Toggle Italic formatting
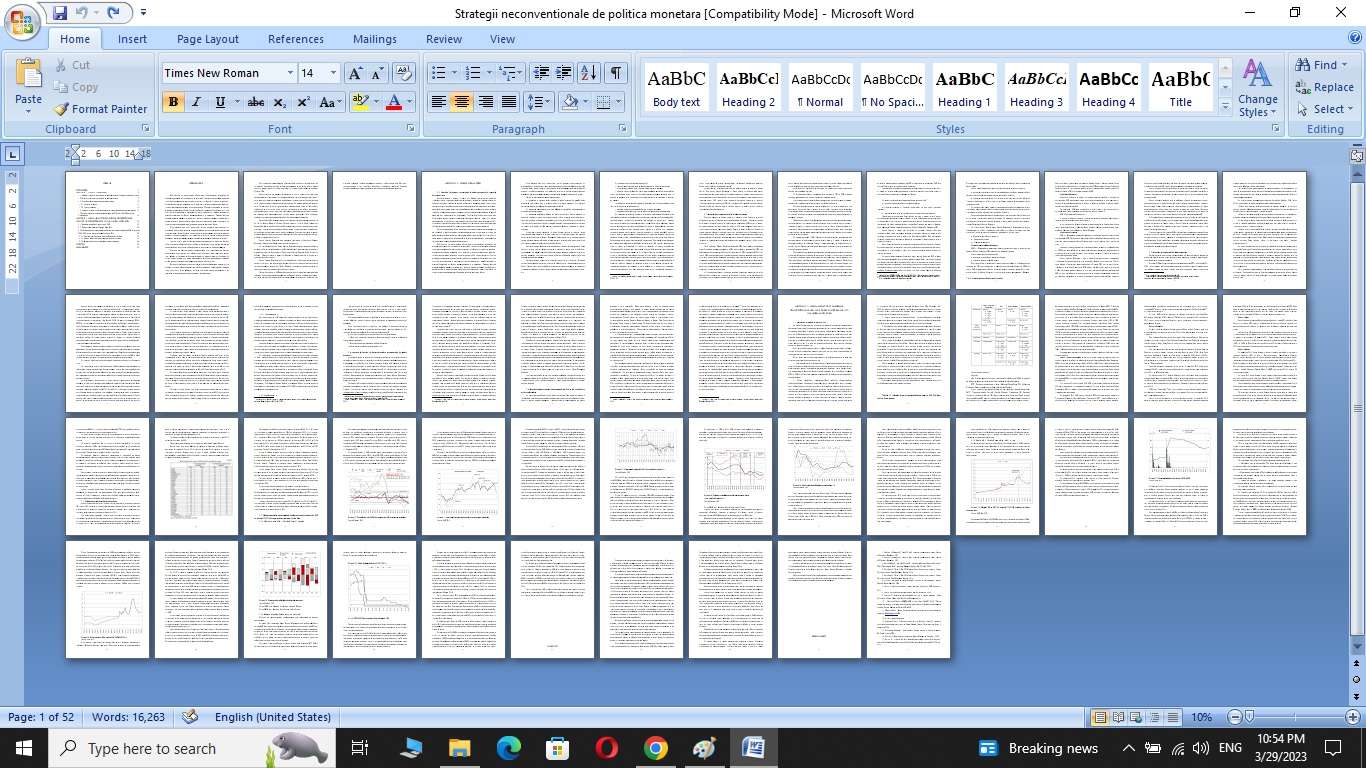1366x768 pixels. [x=196, y=102]
